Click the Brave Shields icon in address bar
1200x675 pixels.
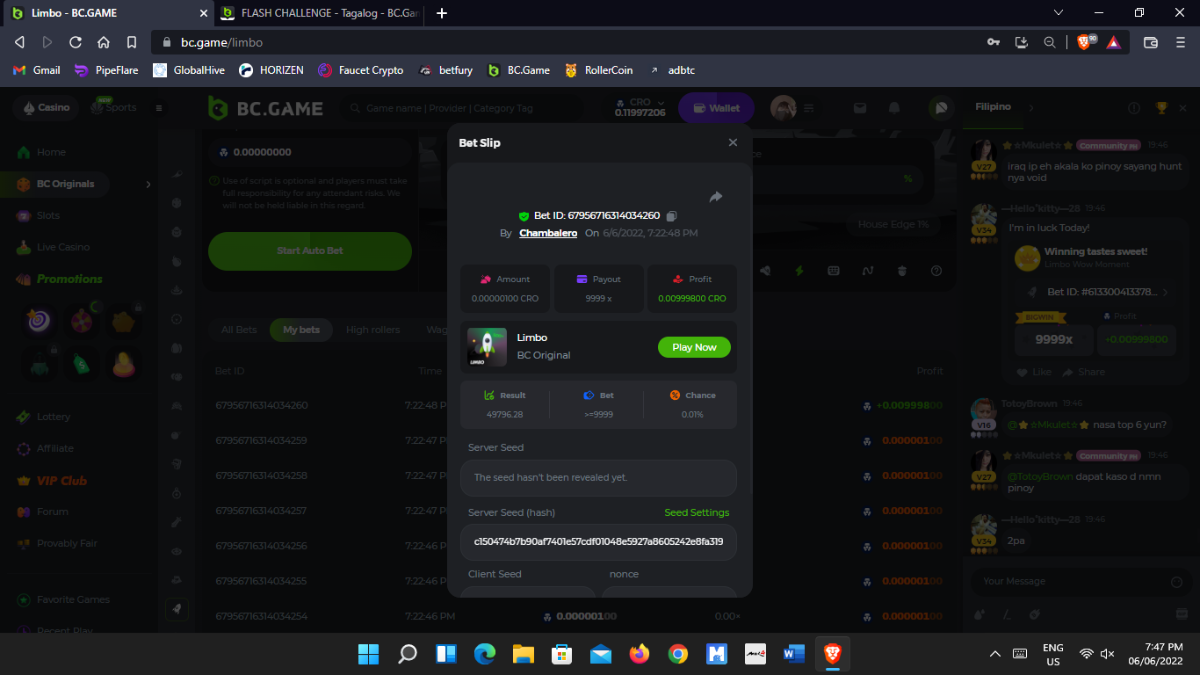click(1083, 42)
